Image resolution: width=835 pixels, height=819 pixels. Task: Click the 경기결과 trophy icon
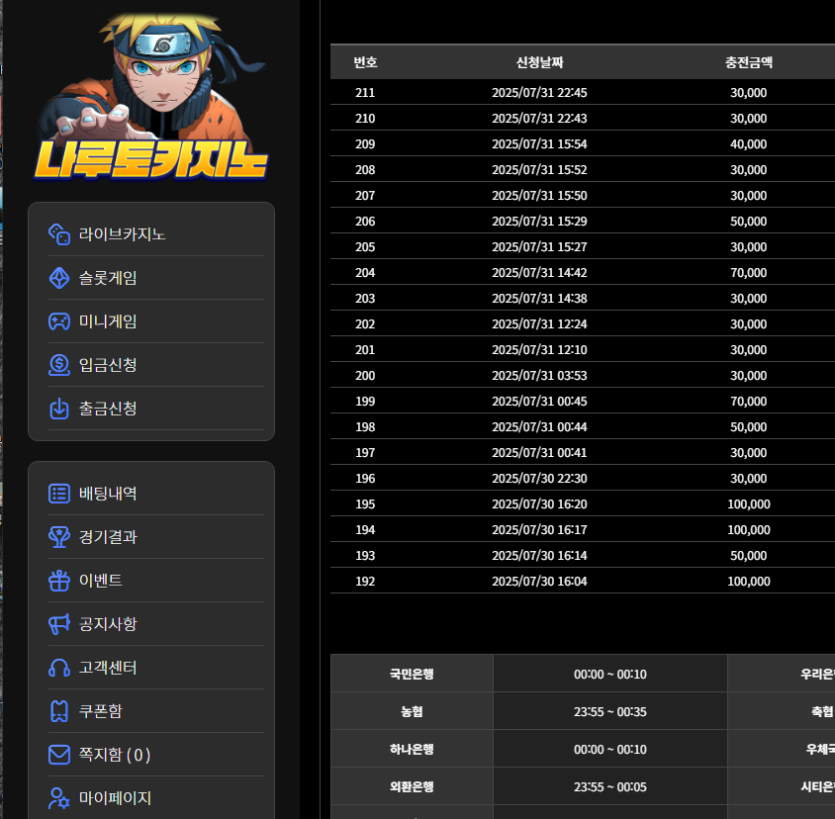tap(59, 537)
